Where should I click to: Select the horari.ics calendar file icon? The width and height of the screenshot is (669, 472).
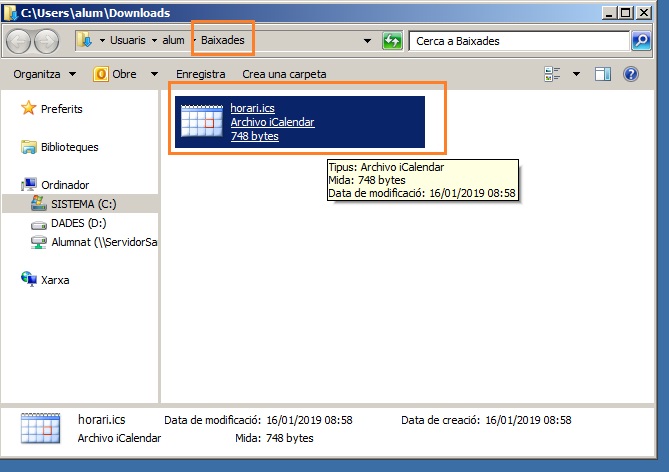coord(202,121)
